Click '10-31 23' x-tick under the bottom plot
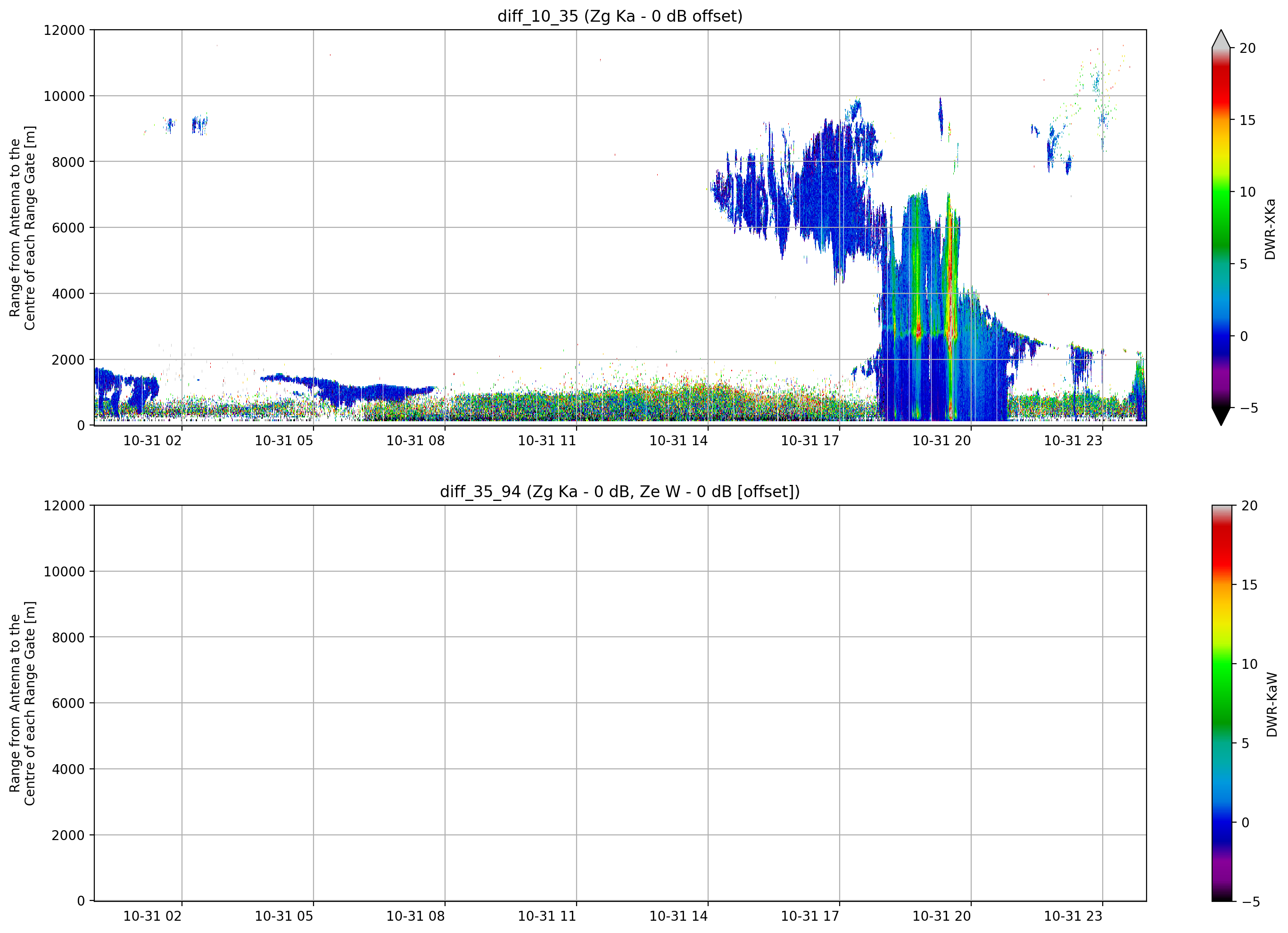The image size is (1288, 933). click(1073, 916)
